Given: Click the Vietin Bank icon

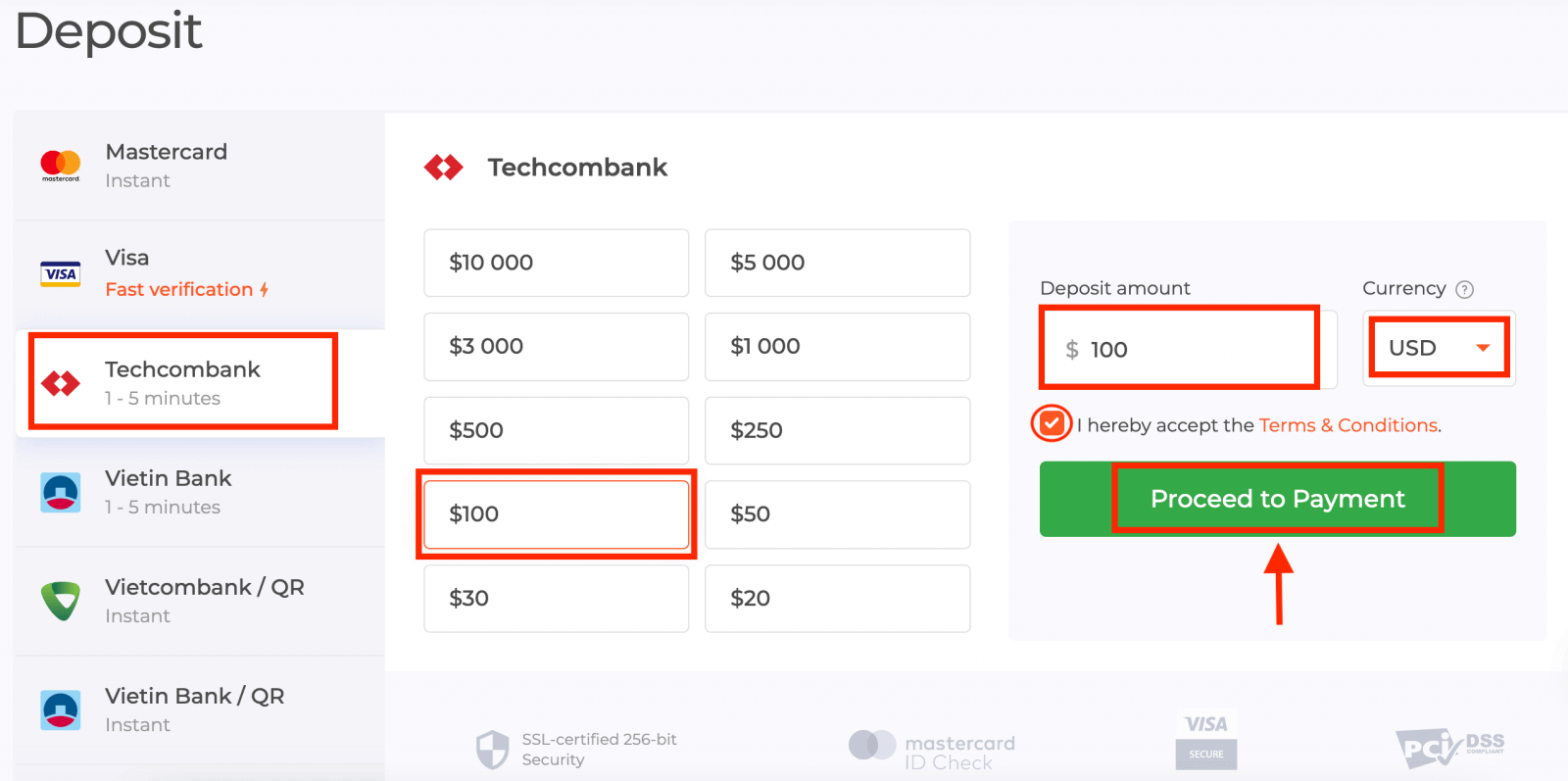Looking at the screenshot, I should click(61, 492).
